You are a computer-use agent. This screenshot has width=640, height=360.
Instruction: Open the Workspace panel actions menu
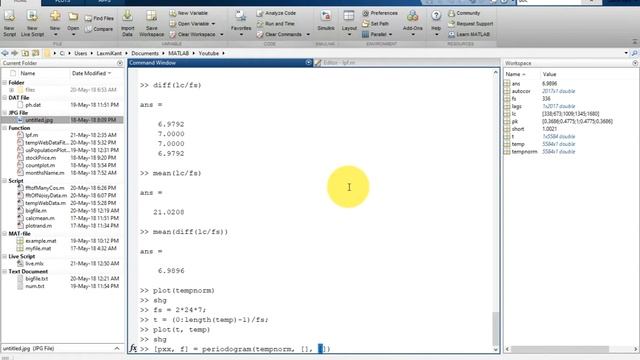(x=635, y=63)
